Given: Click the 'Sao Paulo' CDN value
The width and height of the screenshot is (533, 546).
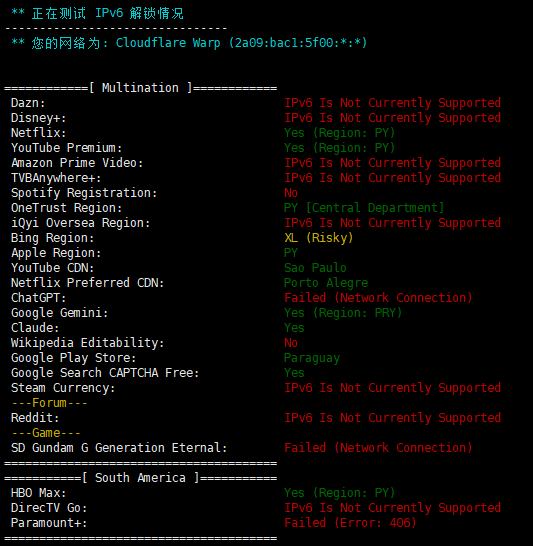Looking at the screenshot, I should (315, 268).
